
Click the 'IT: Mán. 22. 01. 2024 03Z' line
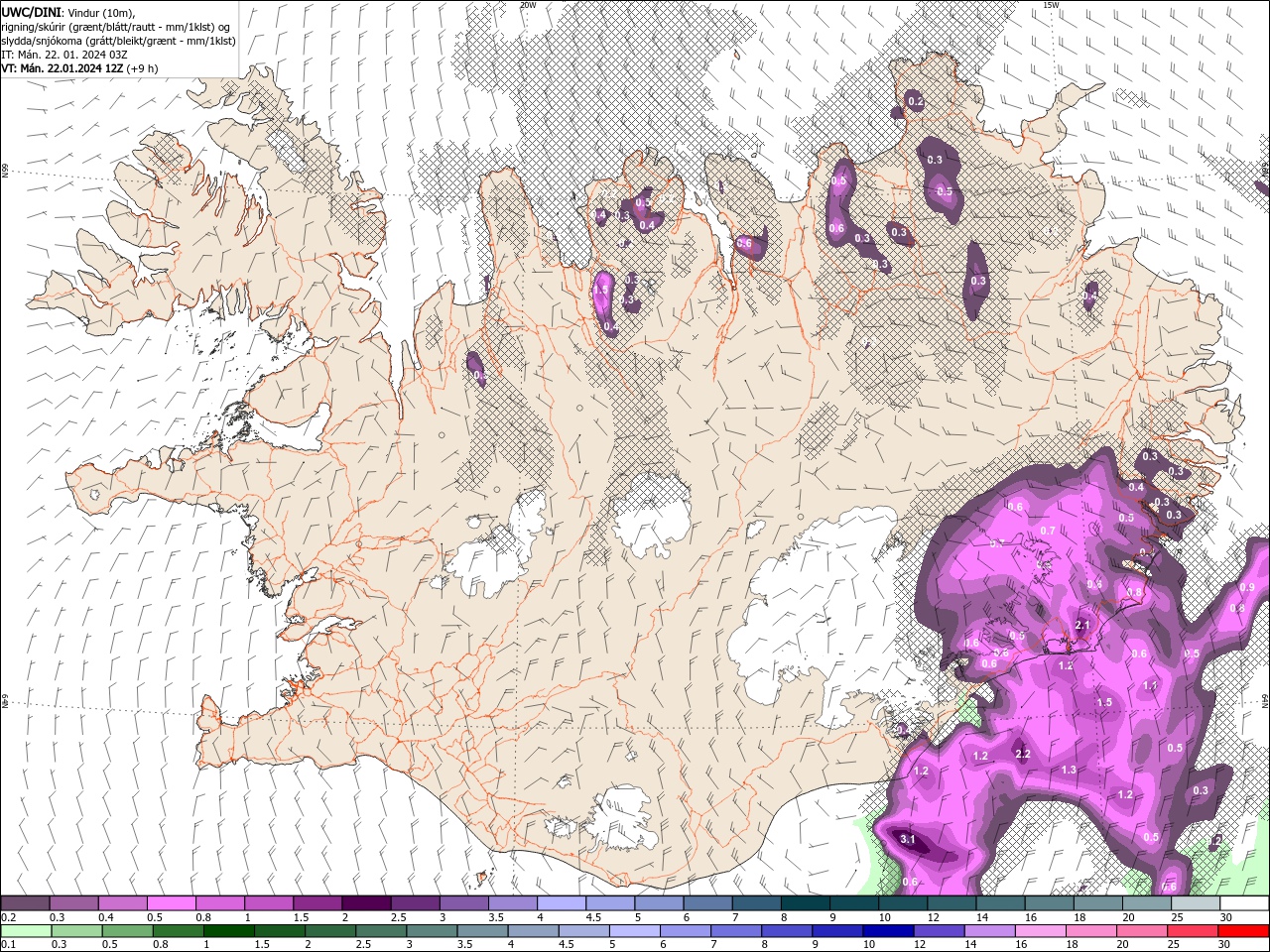(x=66, y=55)
